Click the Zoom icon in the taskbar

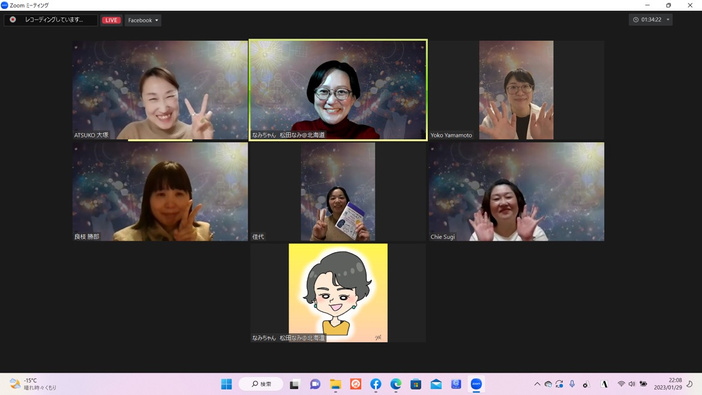[x=476, y=384]
